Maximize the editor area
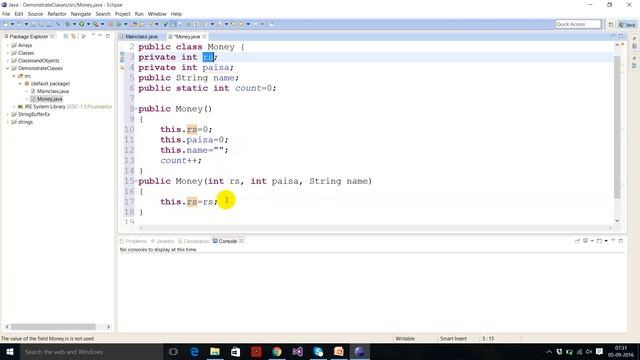640x360 pixels. 620,36
